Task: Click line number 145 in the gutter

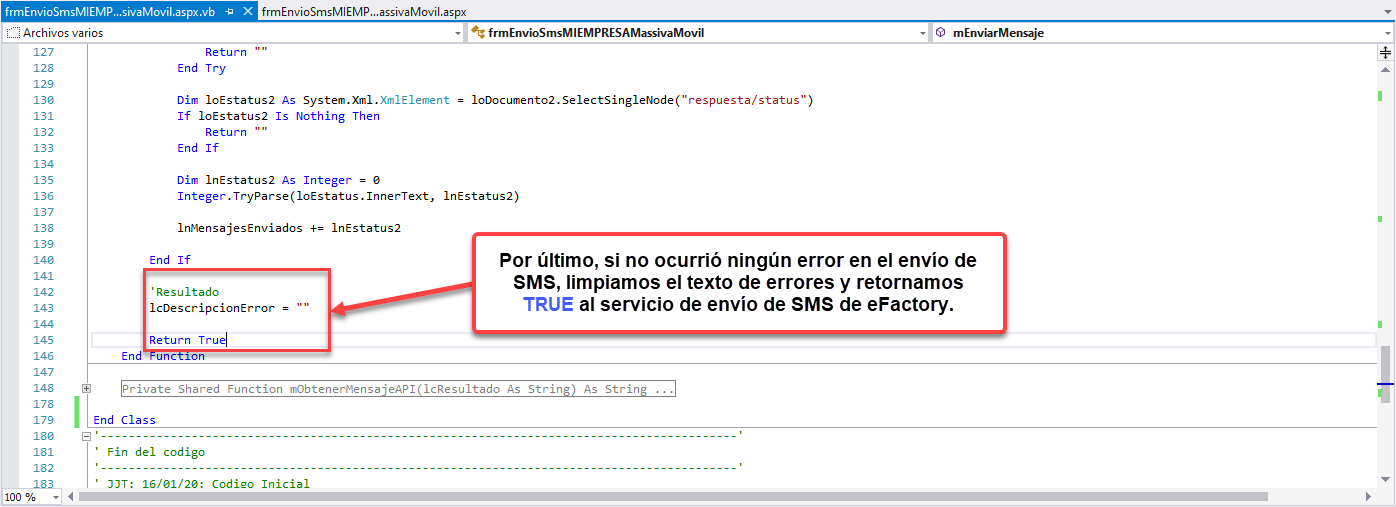Action: click(x=43, y=340)
